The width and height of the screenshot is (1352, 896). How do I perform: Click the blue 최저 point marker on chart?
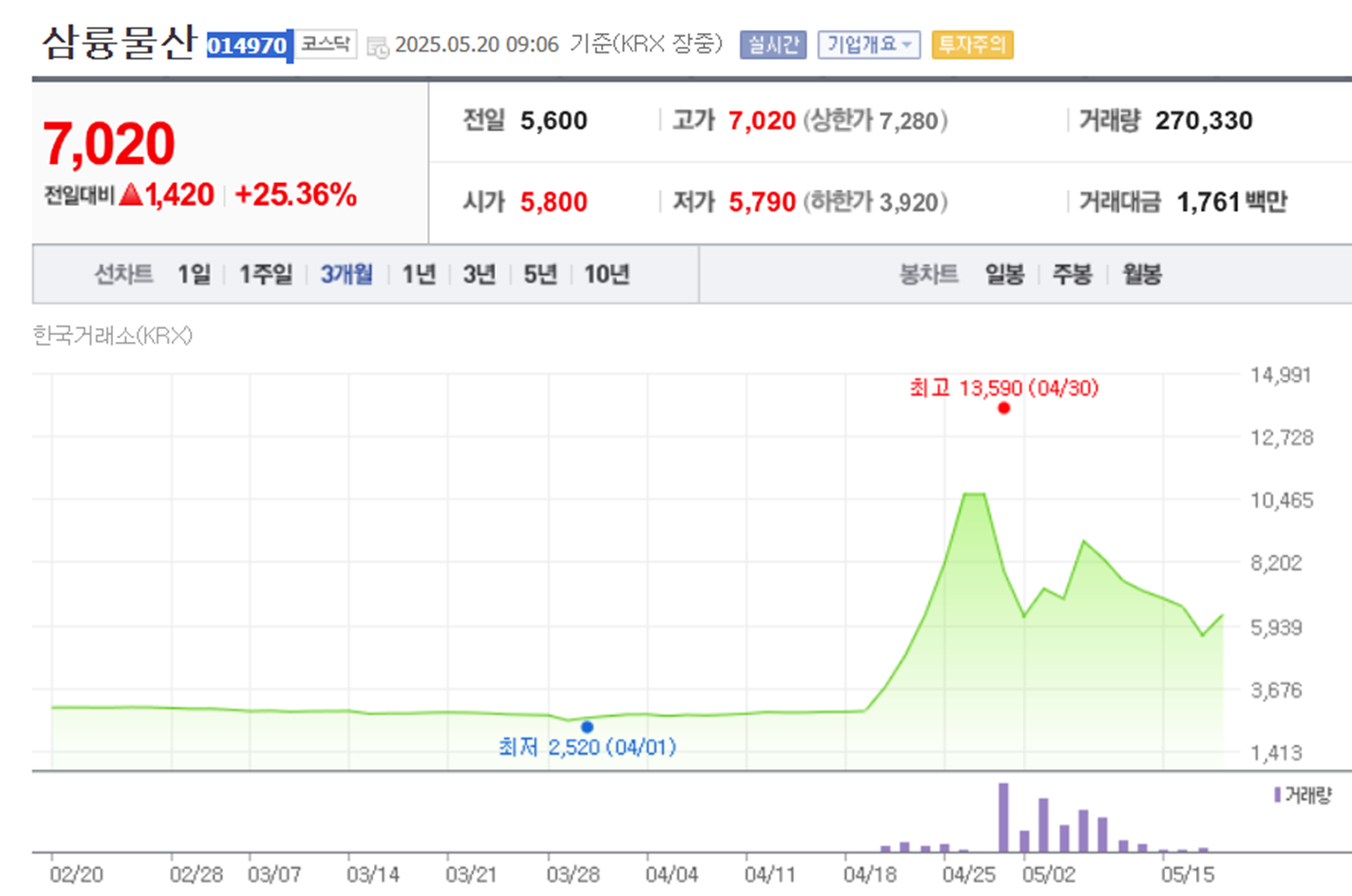[x=587, y=727]
